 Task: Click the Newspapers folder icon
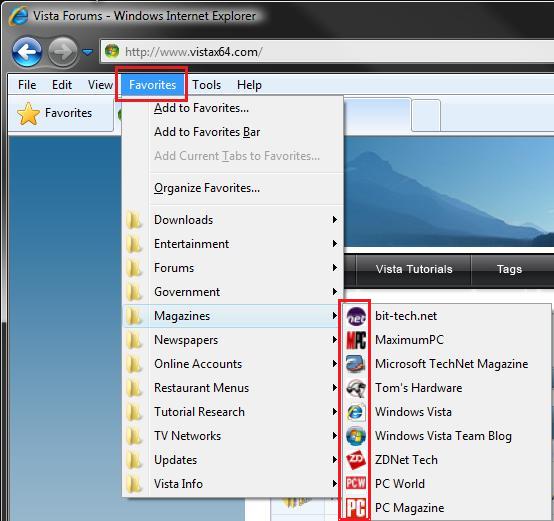tap(134, 340)
